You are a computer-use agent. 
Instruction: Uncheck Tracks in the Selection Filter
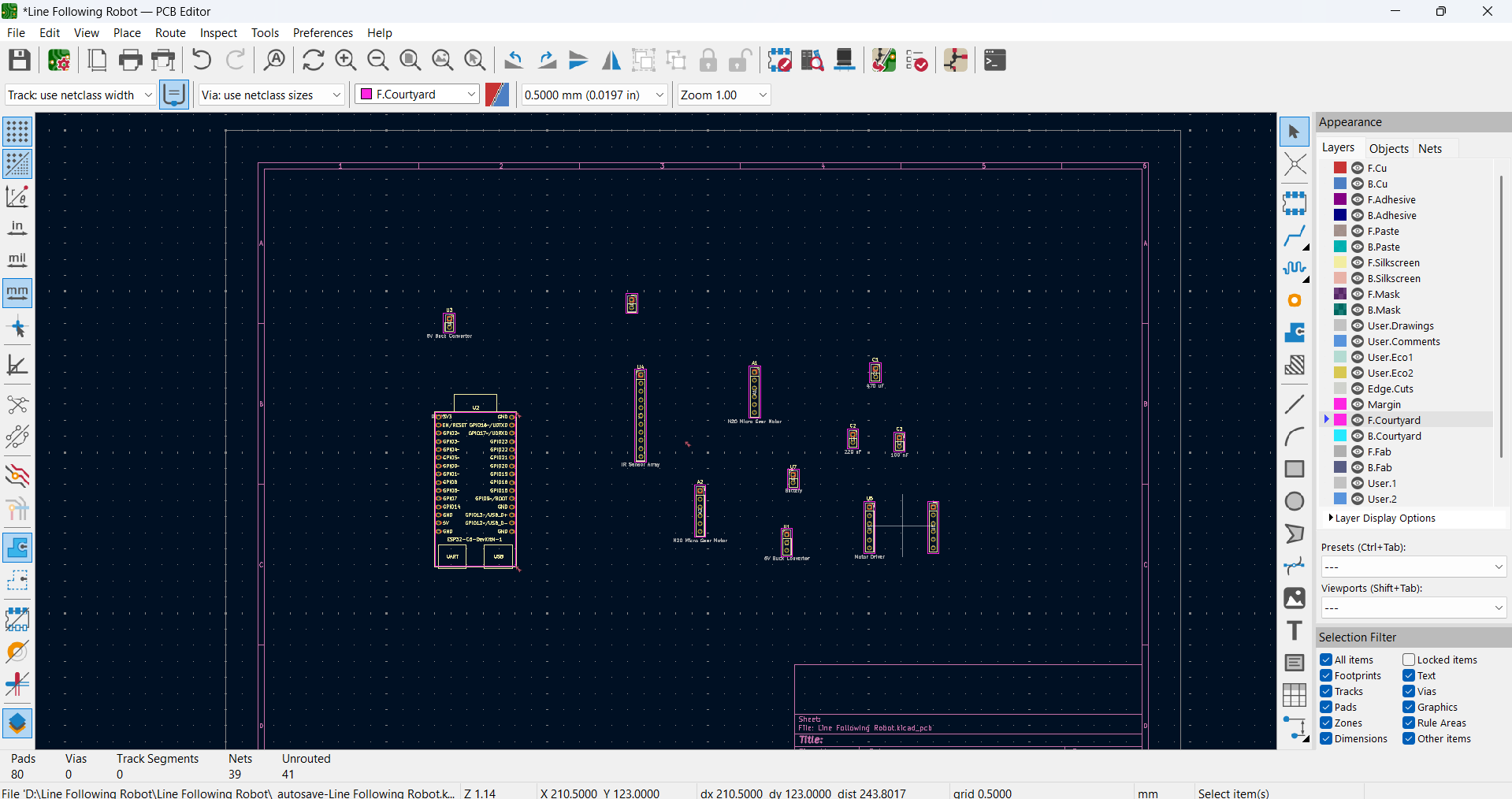coord(1326,692)
